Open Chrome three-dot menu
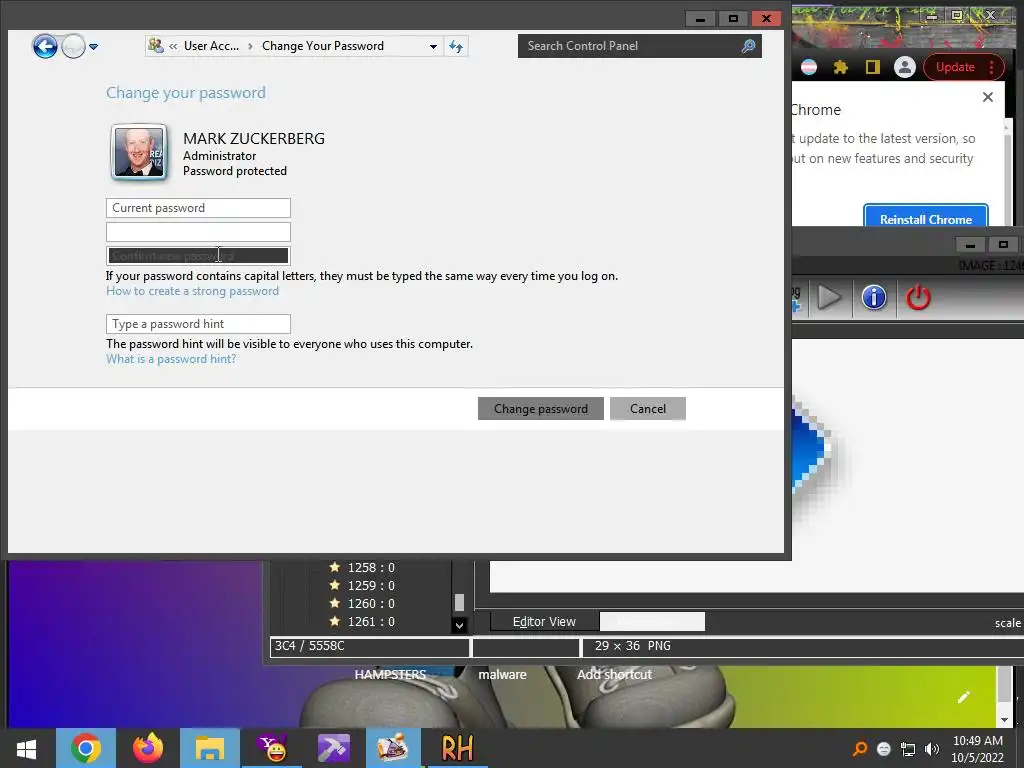The height and width of the screenshot is (768, 1024). (x=992, y=67)
